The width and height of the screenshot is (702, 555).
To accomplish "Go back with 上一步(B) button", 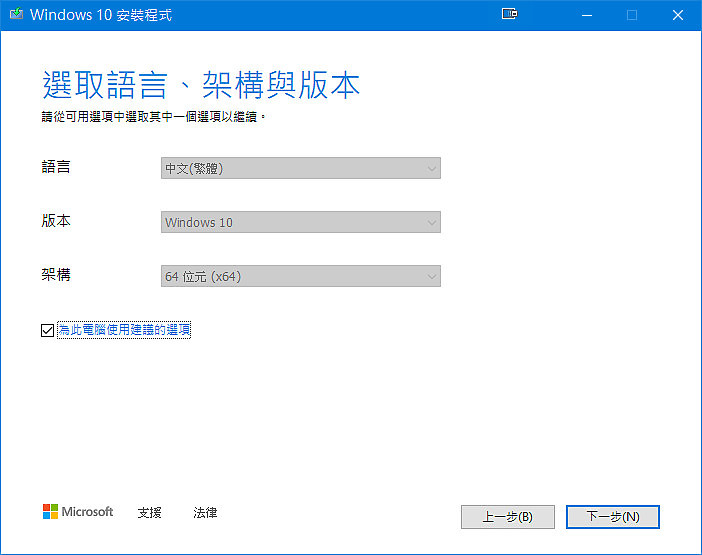I will (x=508, y=517).
